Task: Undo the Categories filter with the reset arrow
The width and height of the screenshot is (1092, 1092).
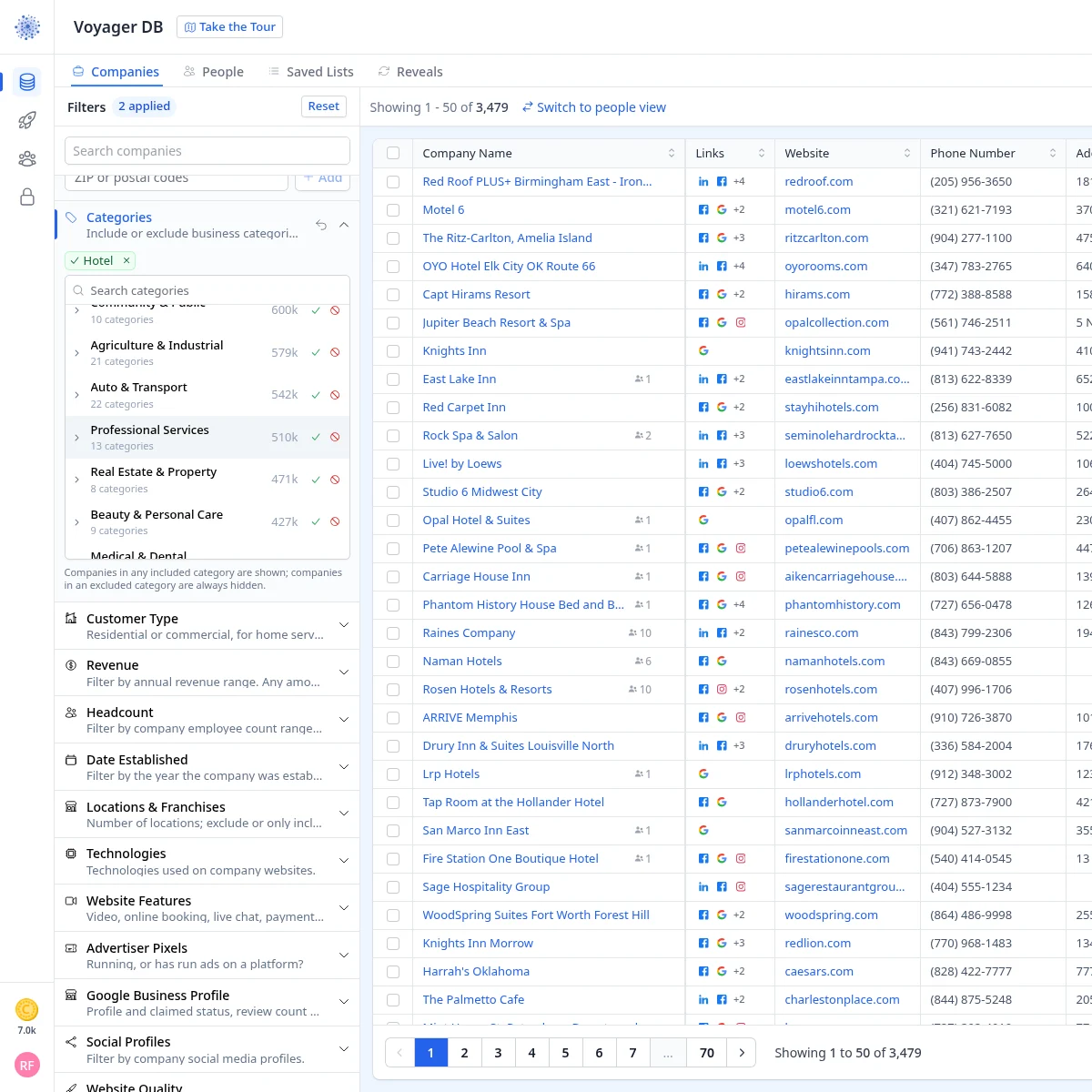Action: pos(321,225)
